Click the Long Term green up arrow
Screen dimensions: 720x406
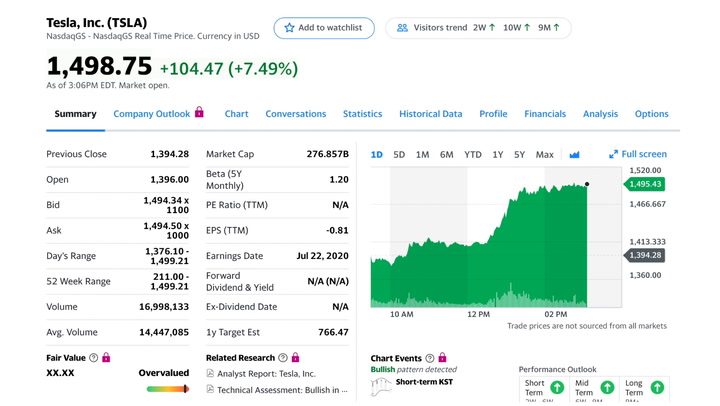[657, 388]
